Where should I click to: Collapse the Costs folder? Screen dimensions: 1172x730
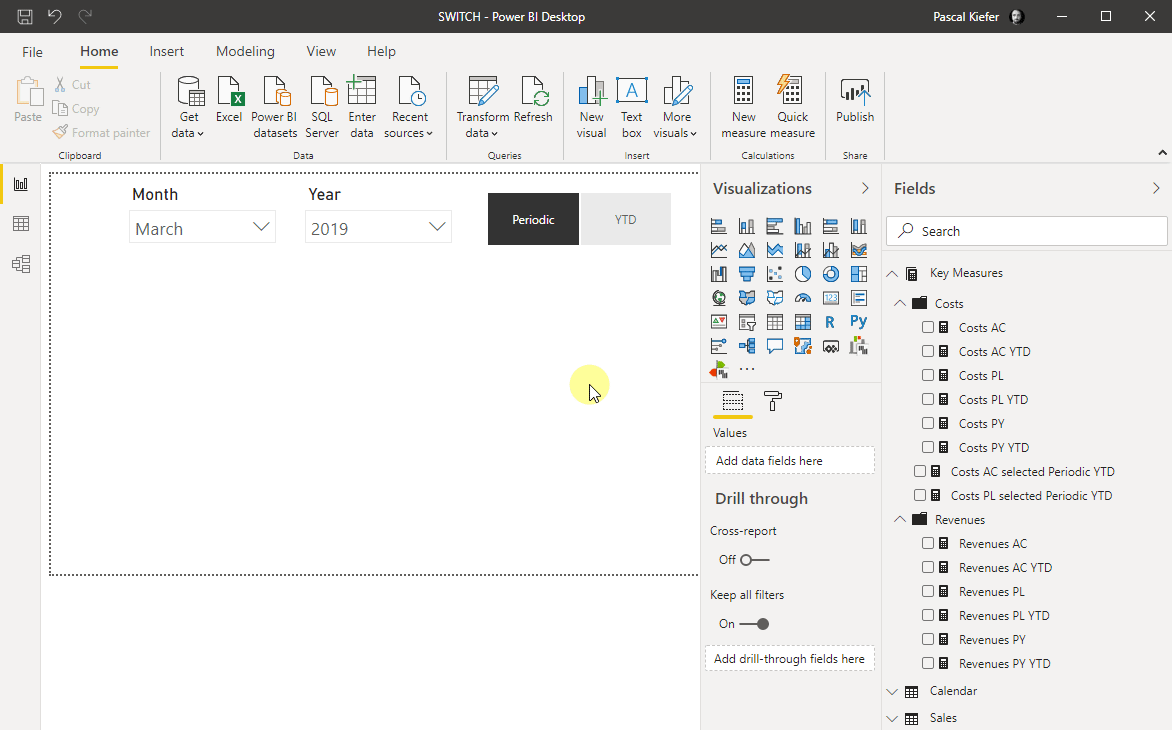900,303
